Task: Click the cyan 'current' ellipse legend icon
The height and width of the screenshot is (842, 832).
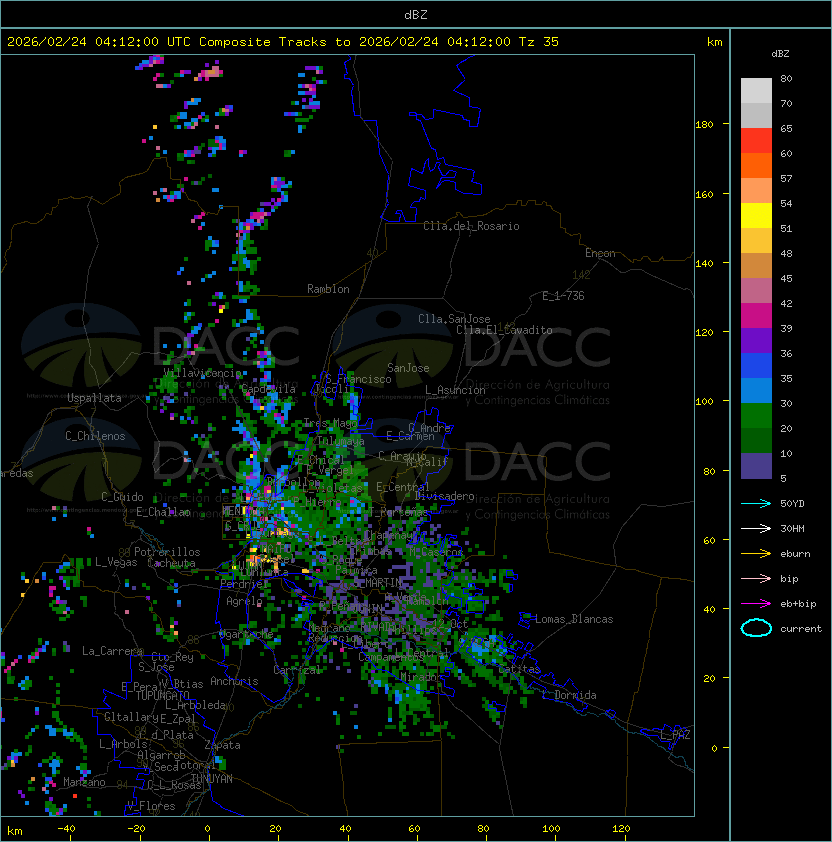Action: [756, 628]
